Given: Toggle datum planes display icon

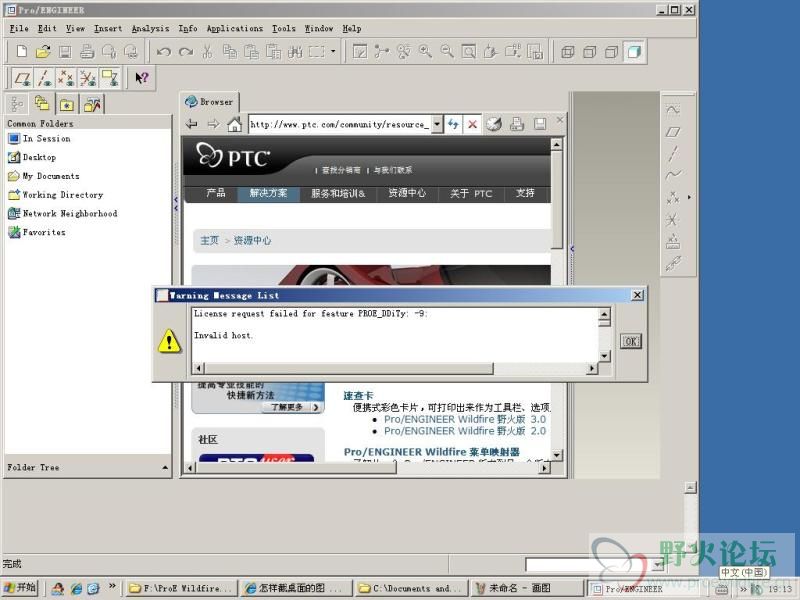Looking at the screenshot, I should click(22, 78).
